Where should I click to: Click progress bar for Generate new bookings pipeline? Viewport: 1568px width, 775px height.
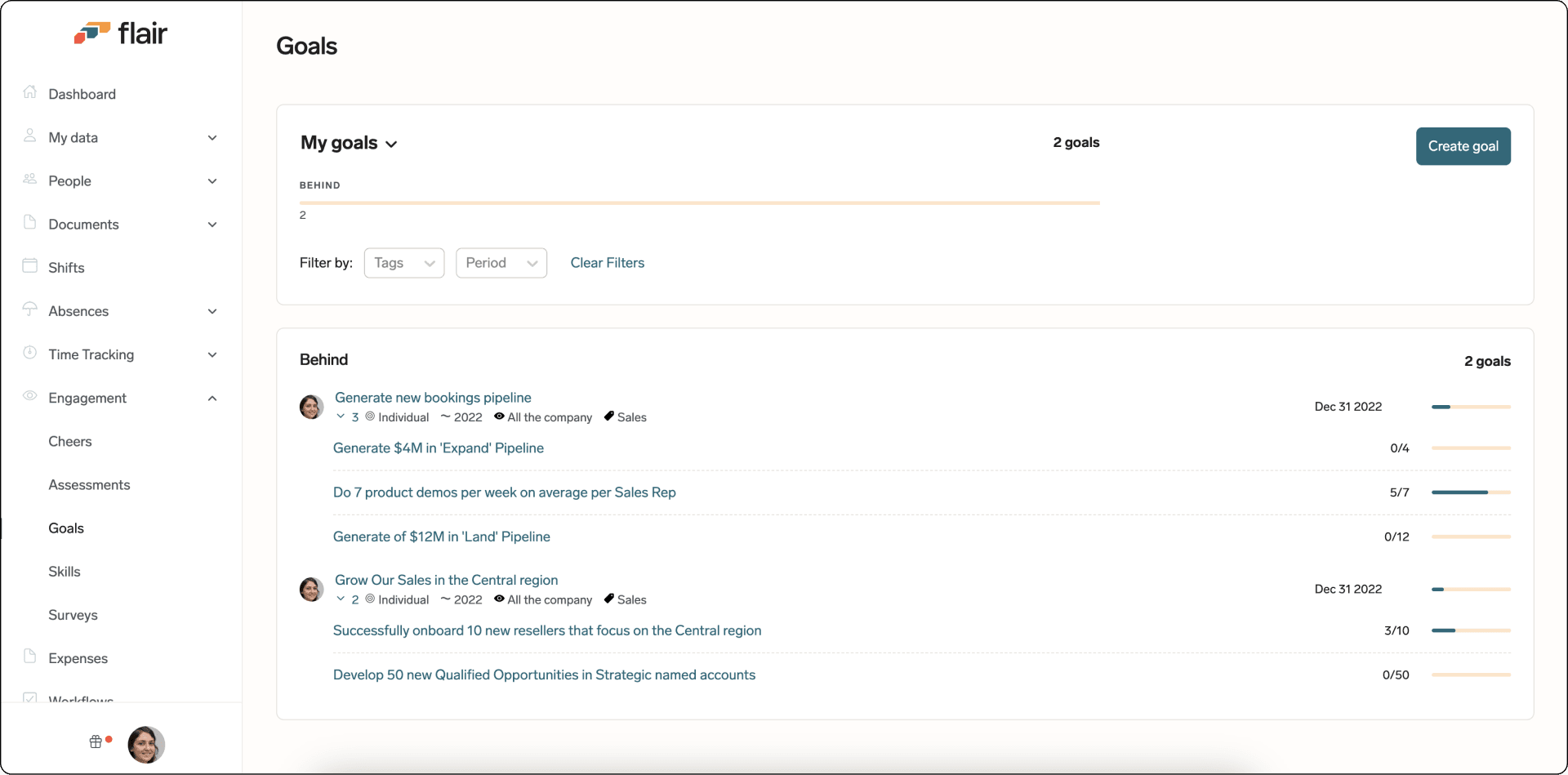[x=1471, y=407]
